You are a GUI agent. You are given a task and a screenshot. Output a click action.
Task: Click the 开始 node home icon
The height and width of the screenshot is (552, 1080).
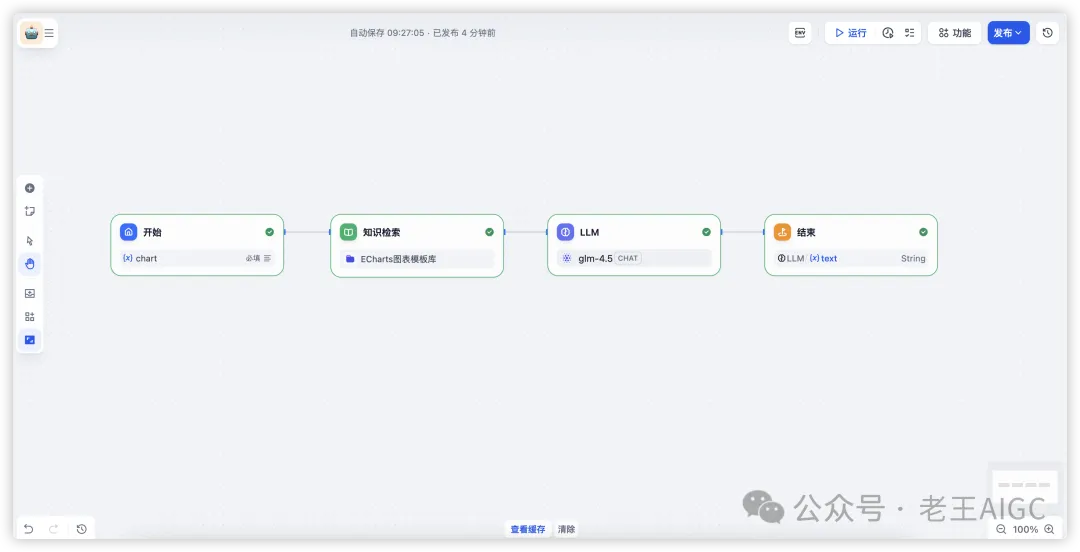pos(129,232)
